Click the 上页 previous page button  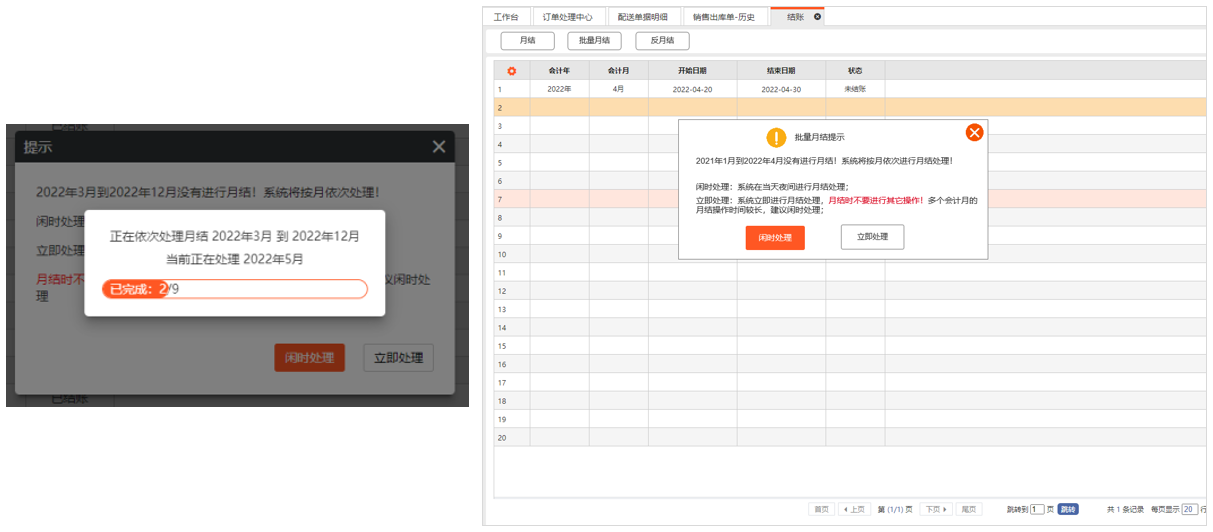(x=854, y=509)
